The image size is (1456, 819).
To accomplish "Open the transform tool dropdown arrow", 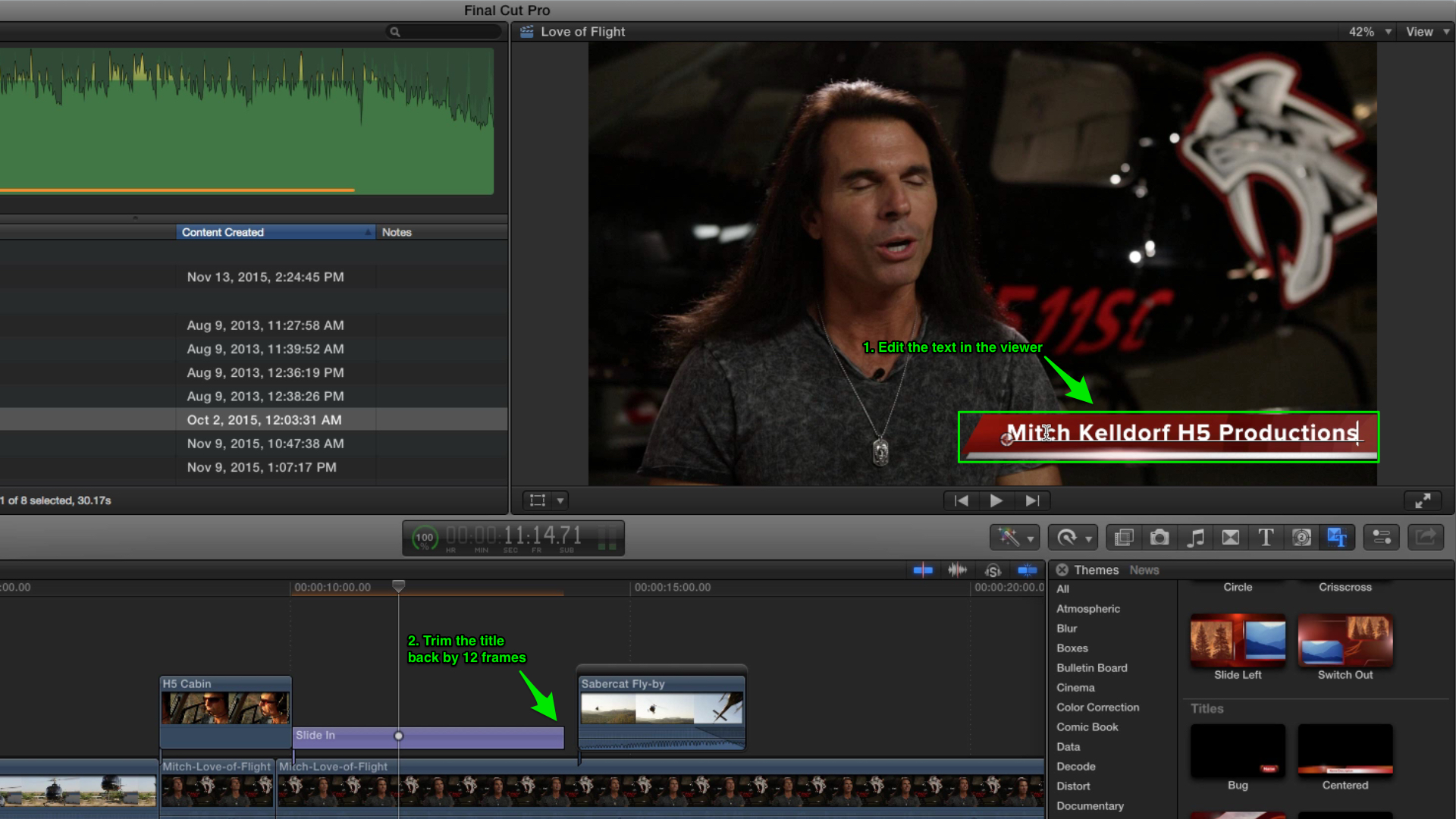I will 560,500.
